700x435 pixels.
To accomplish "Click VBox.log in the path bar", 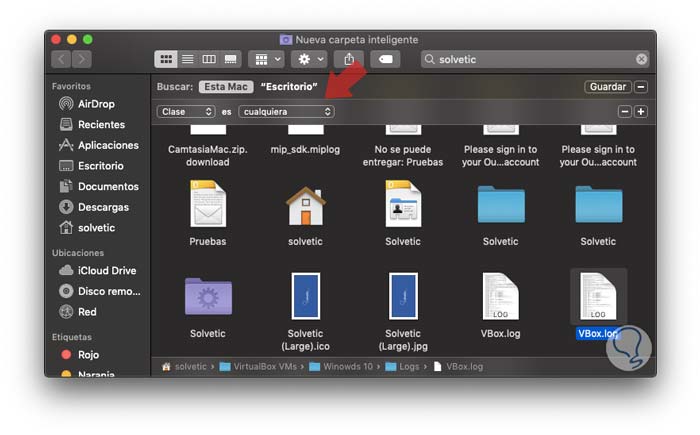I will pos(458,367).
